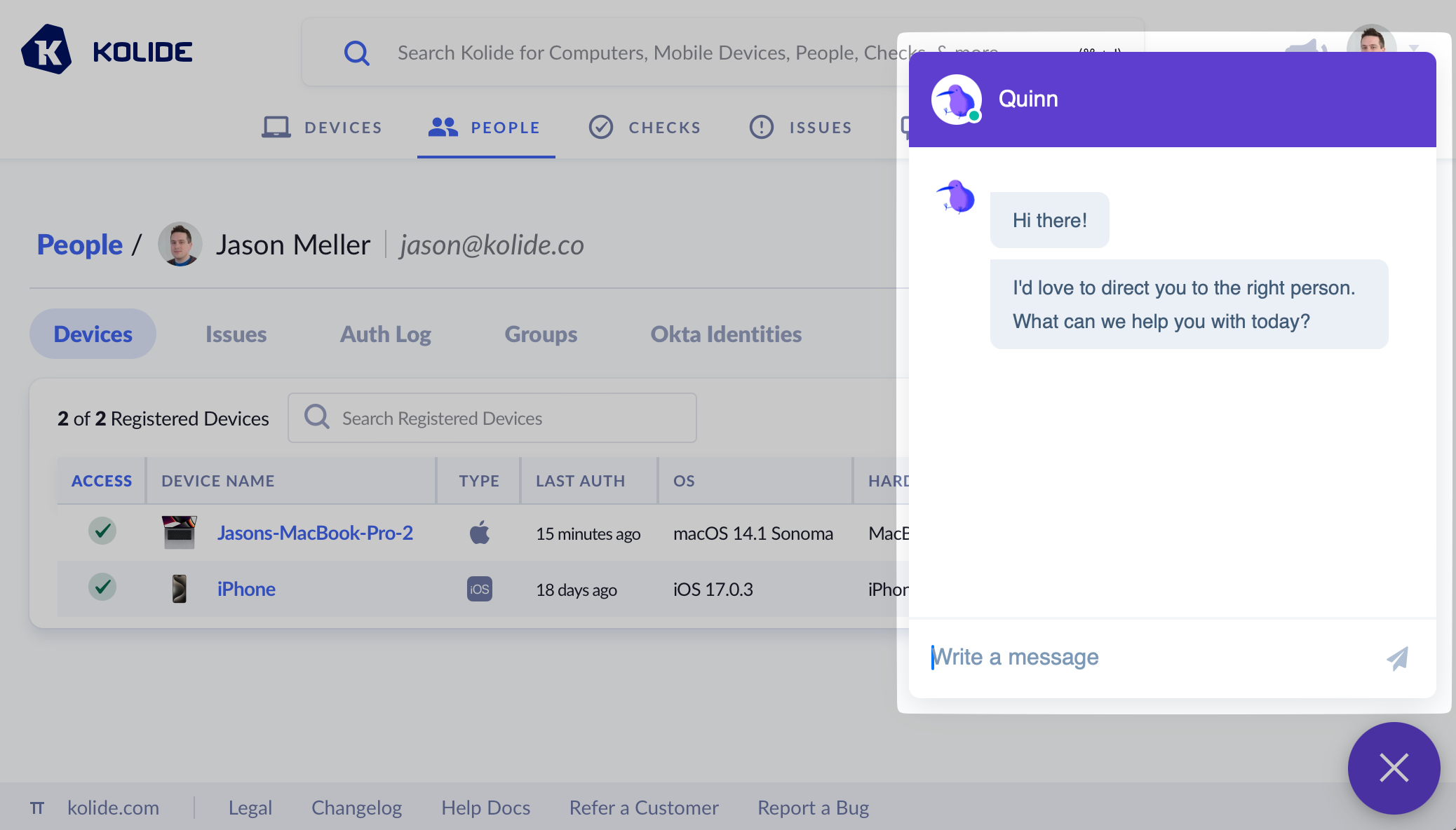Open the Changelog footer link
This screenshot has height=830, width=1456.
coord(356,808)
